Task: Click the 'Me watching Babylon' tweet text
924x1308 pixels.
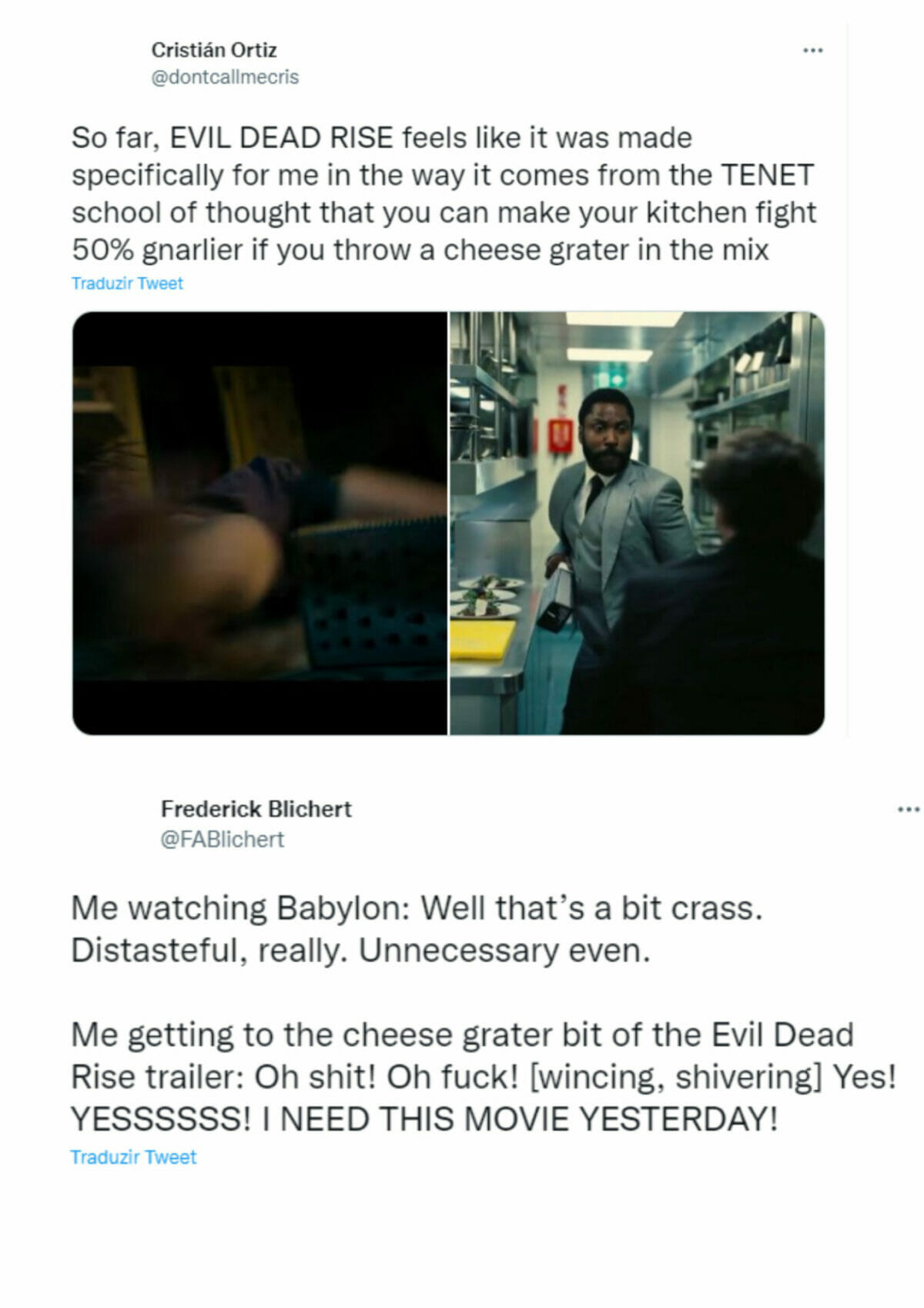Action: (417, 929)
